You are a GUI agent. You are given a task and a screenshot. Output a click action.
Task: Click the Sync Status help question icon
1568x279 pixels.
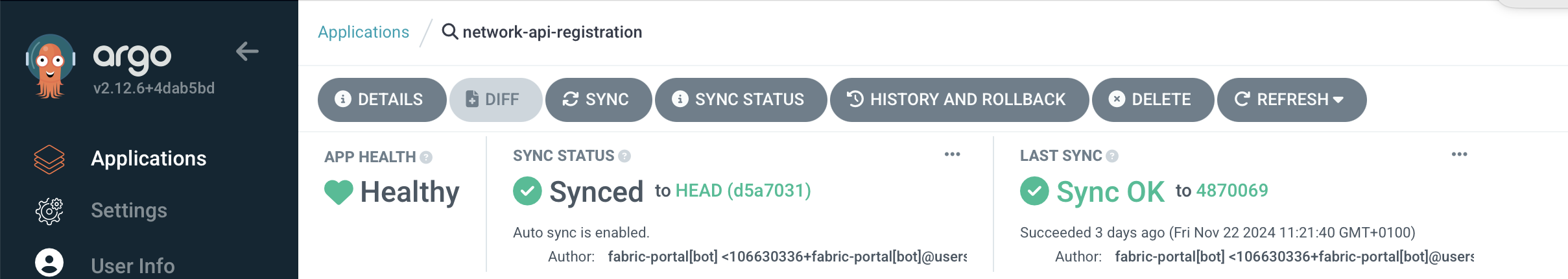click(624, 156)
